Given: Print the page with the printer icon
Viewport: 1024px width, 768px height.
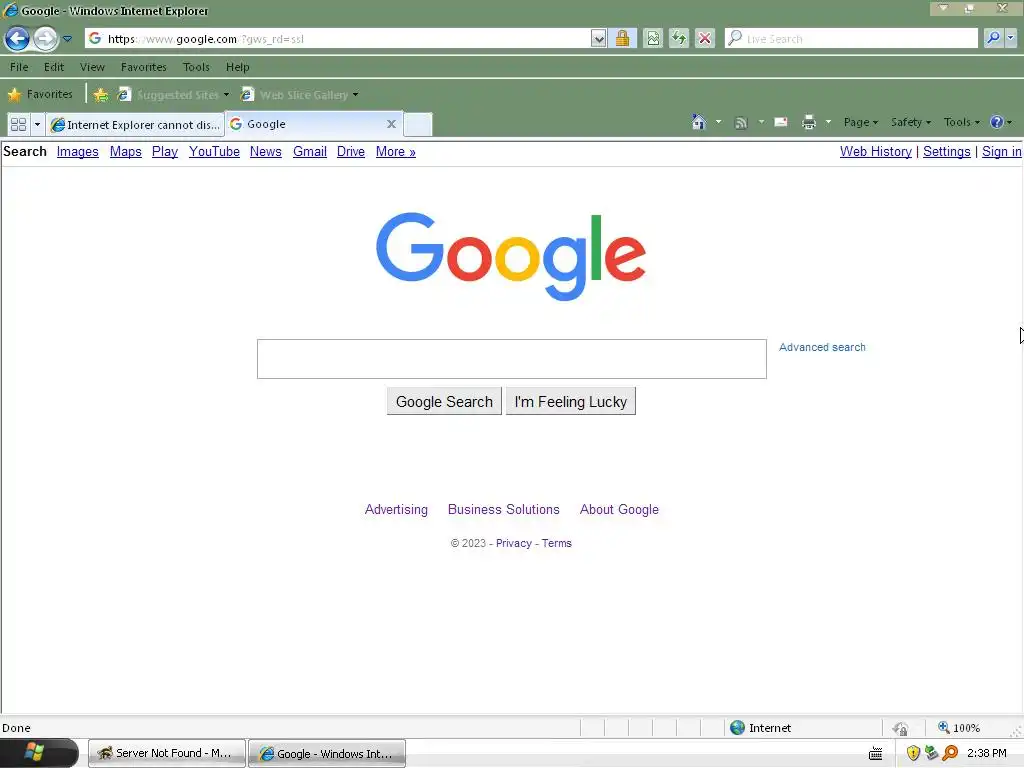Looking at the screenshot, I should pyautogui.click(x=808, y=122).
